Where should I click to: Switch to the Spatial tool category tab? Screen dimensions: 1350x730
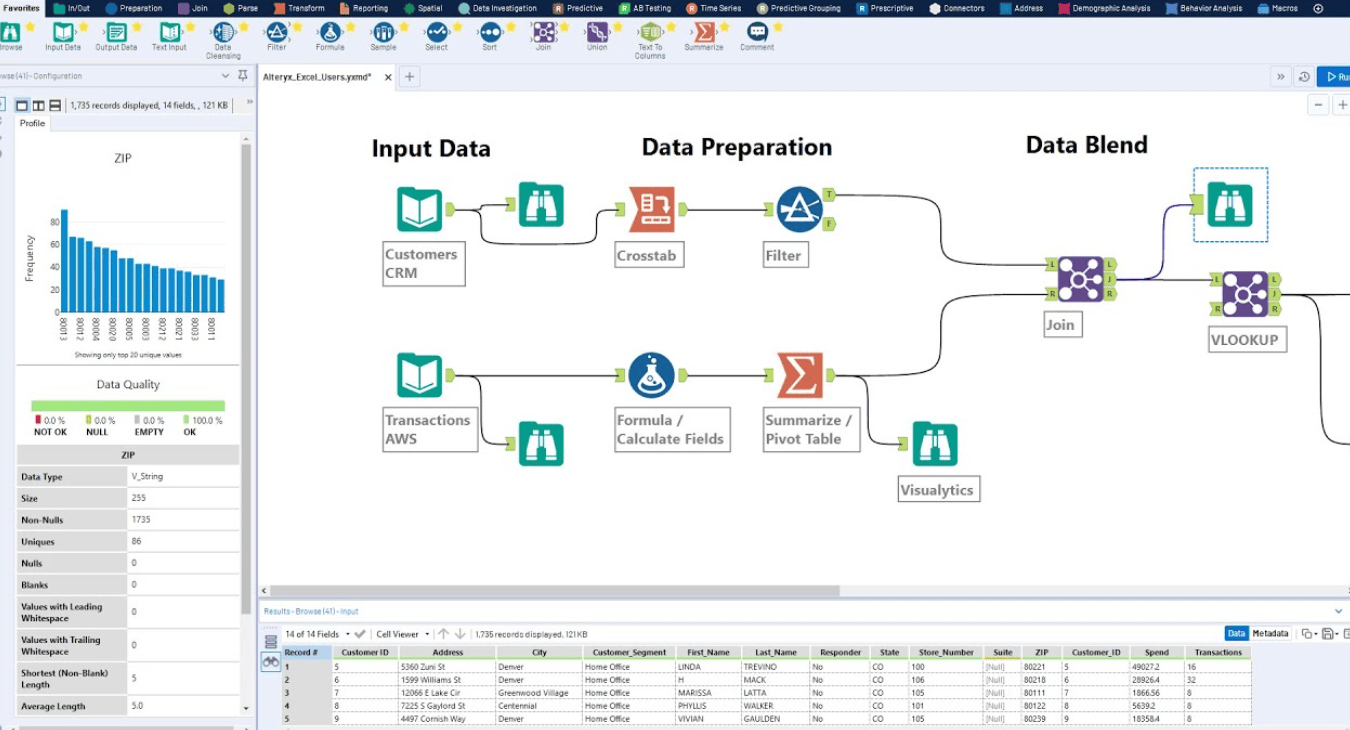(x=424, y=8)
